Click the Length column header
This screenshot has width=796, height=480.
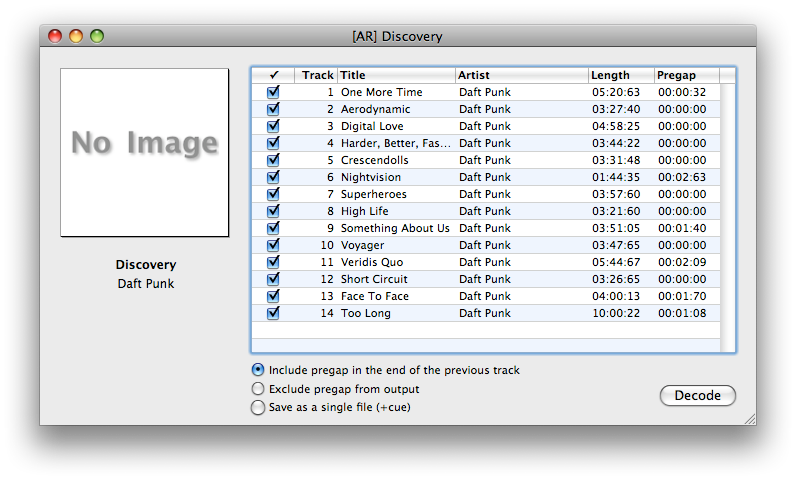pyautogui.click(x=621, y=75)
